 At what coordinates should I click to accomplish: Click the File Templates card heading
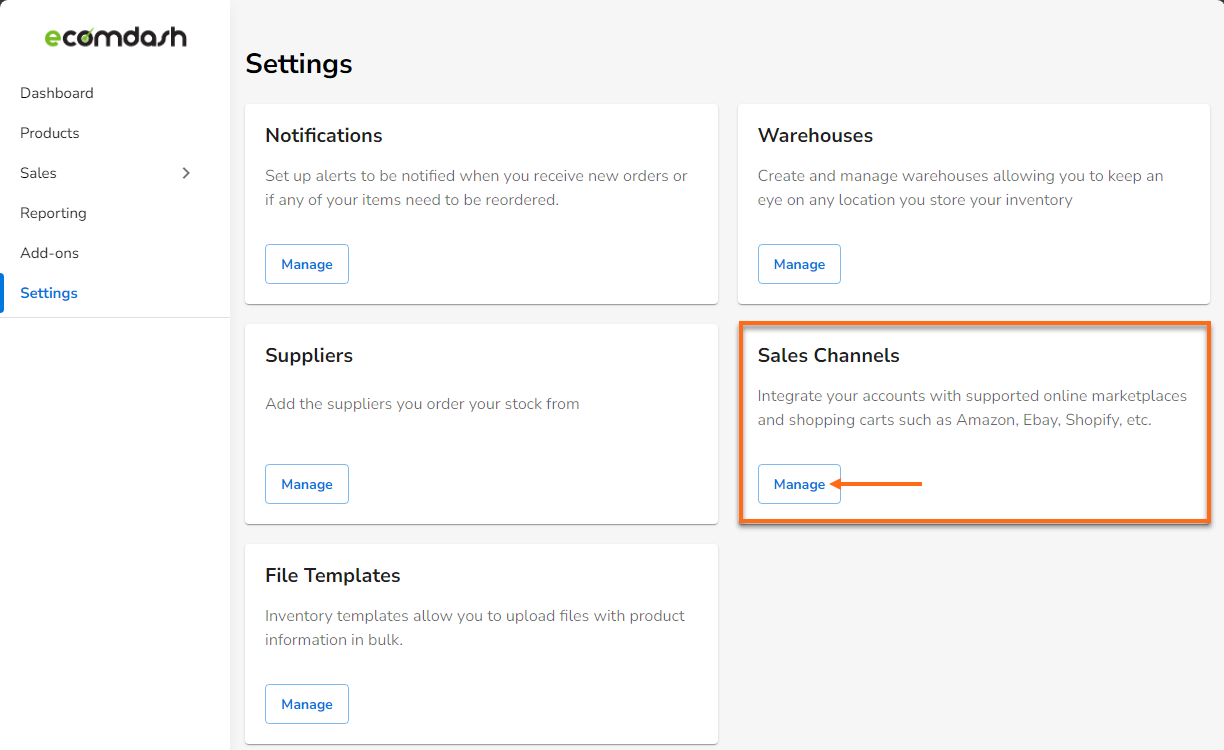pyautogui.click(x=333, y=575)
